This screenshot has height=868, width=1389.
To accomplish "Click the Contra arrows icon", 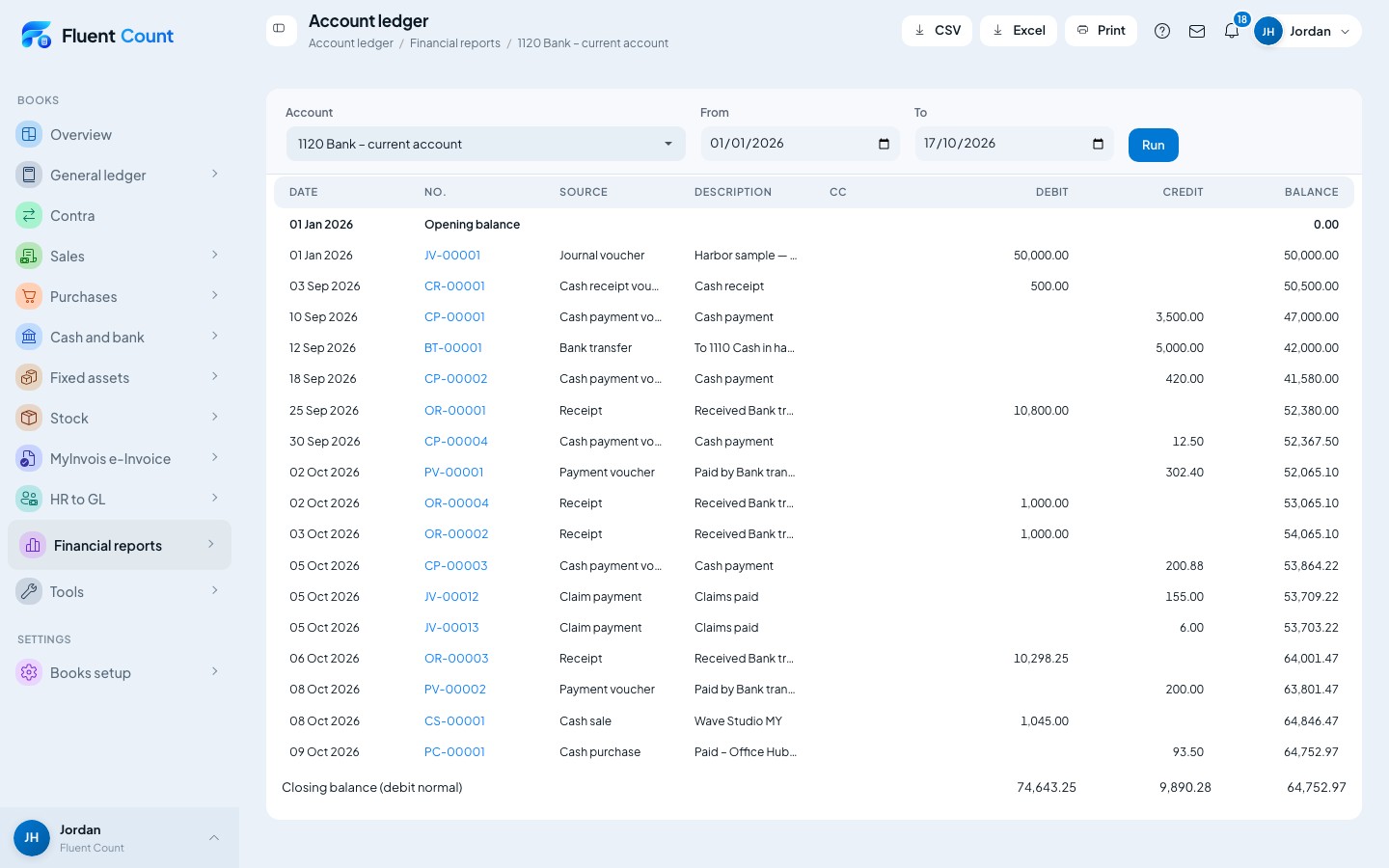I will (x=29, y=215).
